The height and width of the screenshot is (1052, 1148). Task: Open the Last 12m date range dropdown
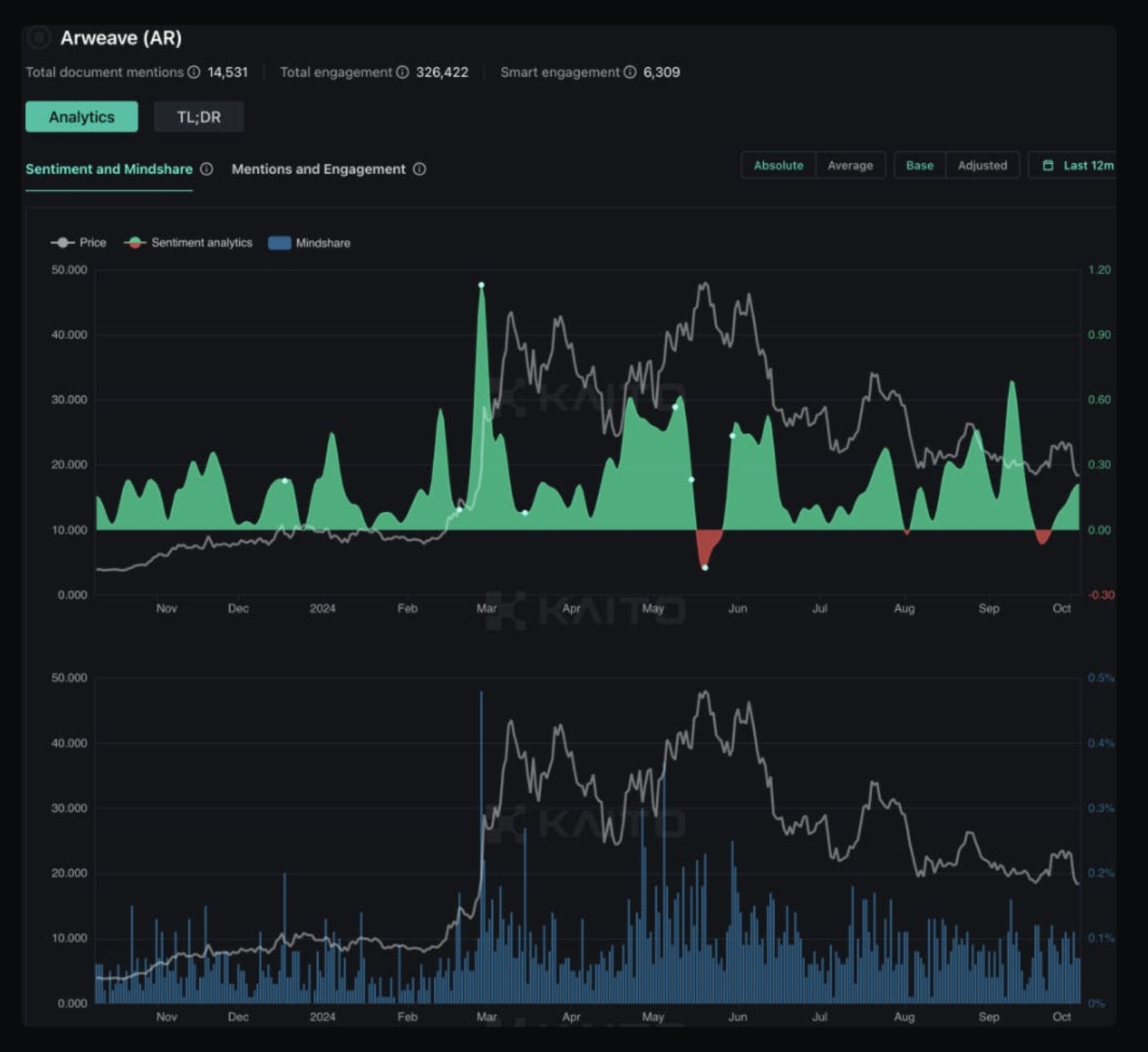click(x=1072, y=165)
